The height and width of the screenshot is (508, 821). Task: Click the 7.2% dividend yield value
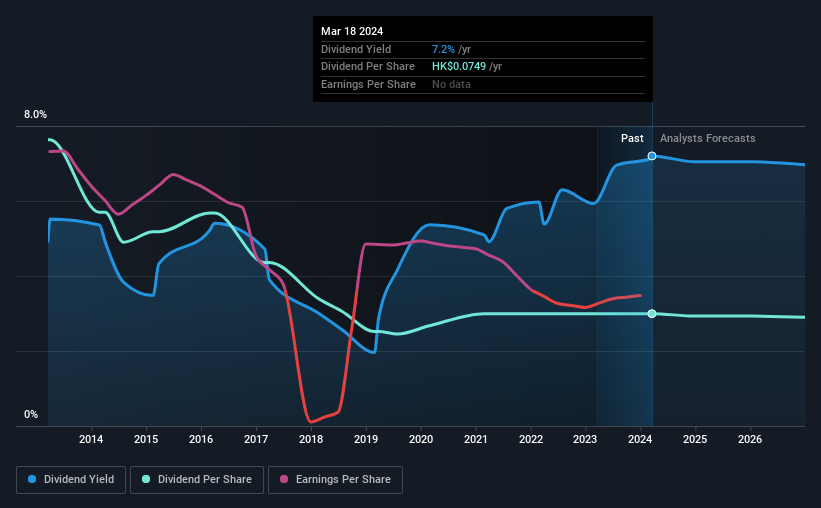443,49
